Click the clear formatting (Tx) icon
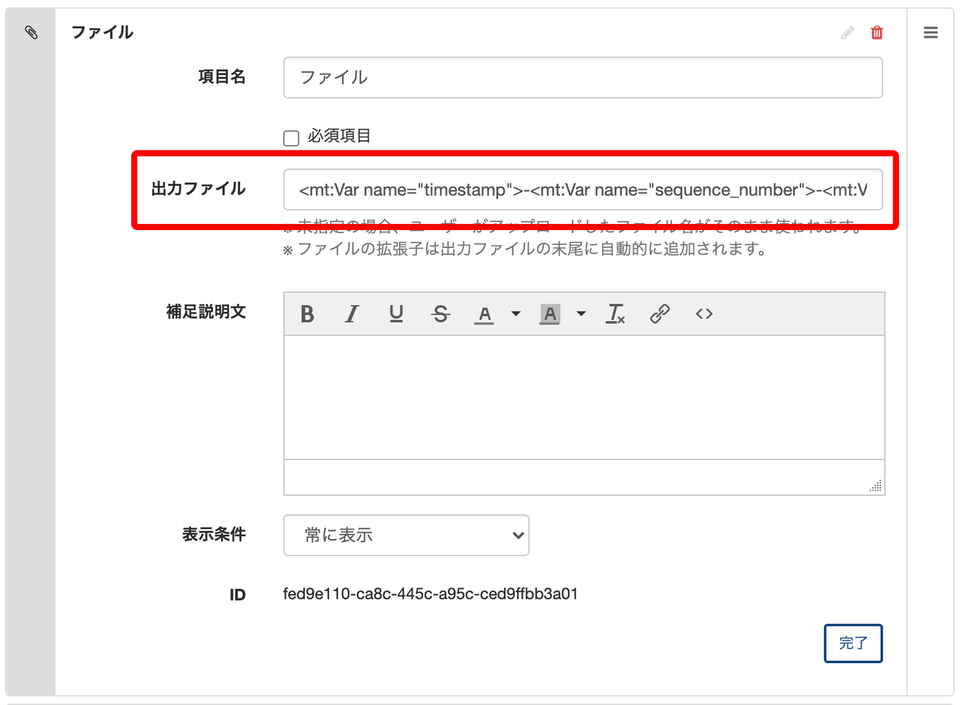 tap(616, 313)
